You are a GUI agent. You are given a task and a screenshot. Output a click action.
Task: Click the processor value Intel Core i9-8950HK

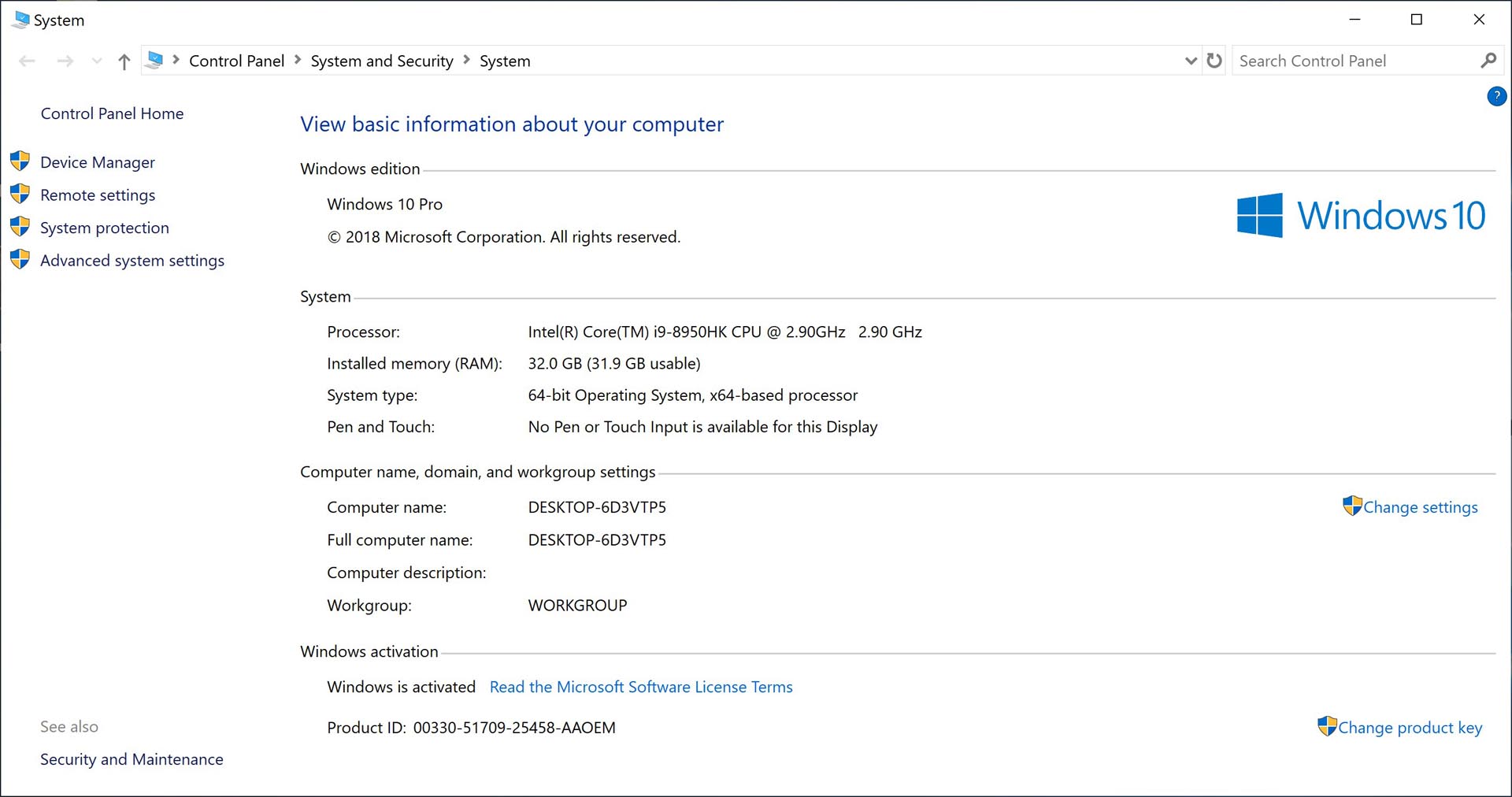coord(724,332)
